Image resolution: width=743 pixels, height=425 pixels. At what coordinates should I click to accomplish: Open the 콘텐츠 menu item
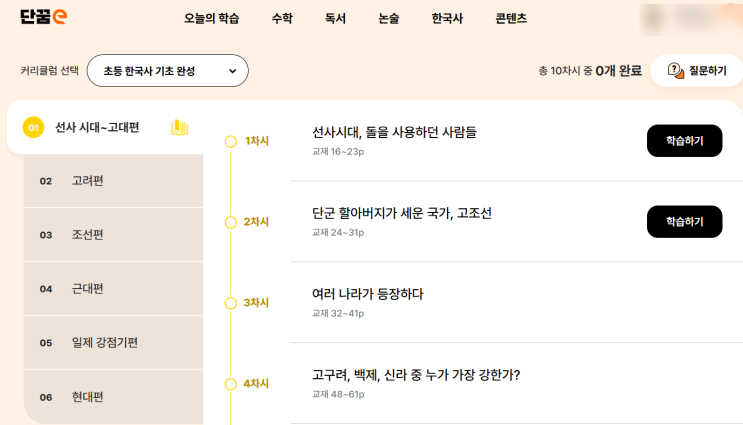(x=511, y=19)
